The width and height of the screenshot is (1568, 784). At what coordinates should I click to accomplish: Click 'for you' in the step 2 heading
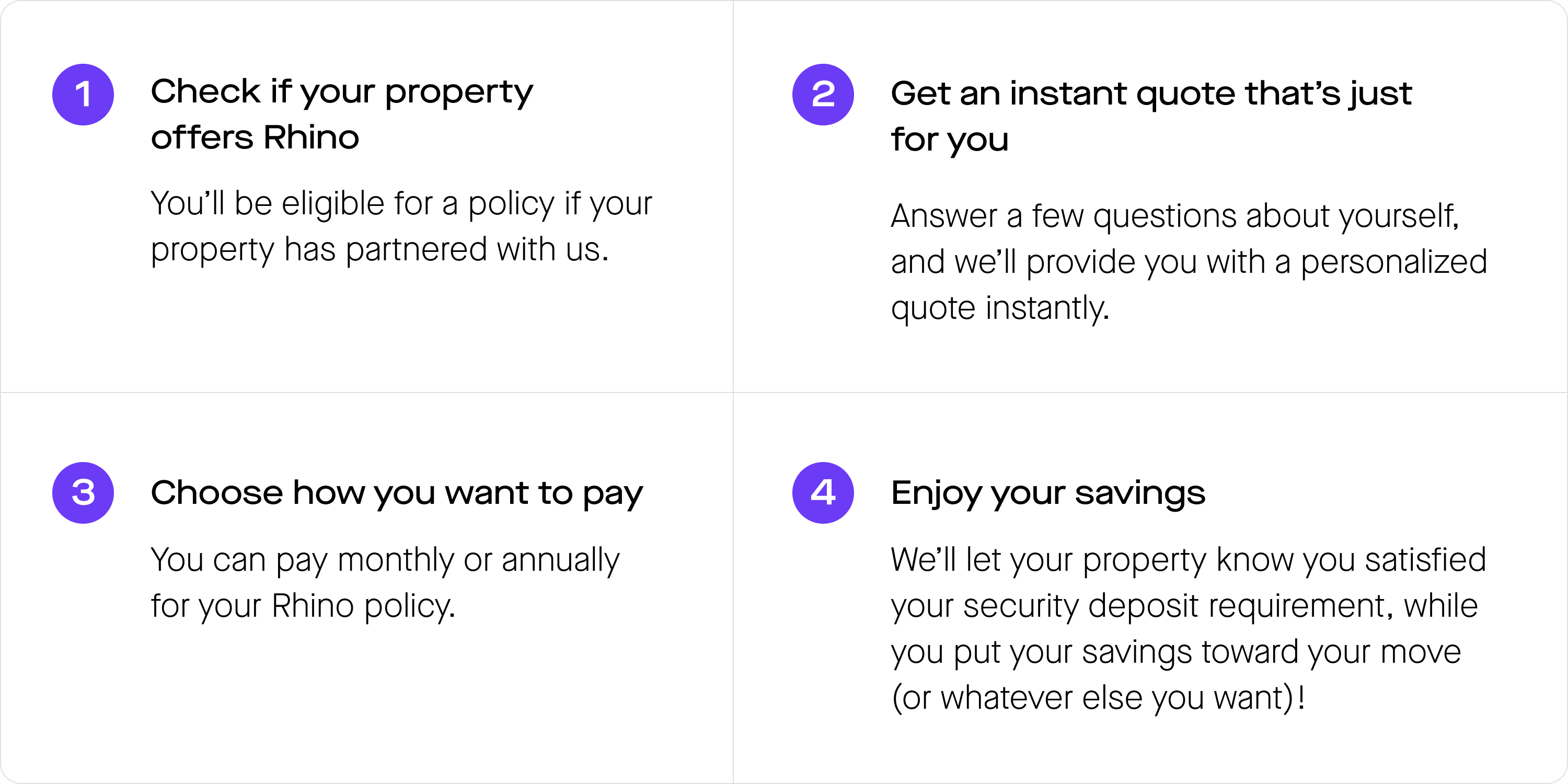950,140
